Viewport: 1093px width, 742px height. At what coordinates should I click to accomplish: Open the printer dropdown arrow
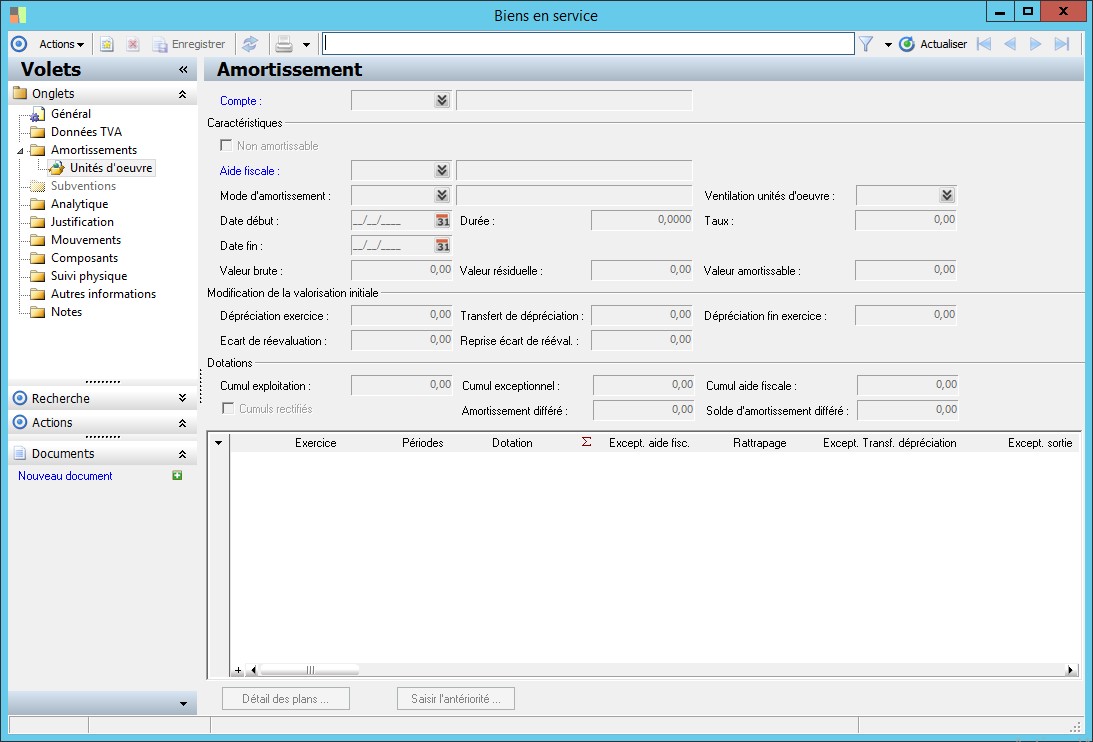tap(306, 45)
